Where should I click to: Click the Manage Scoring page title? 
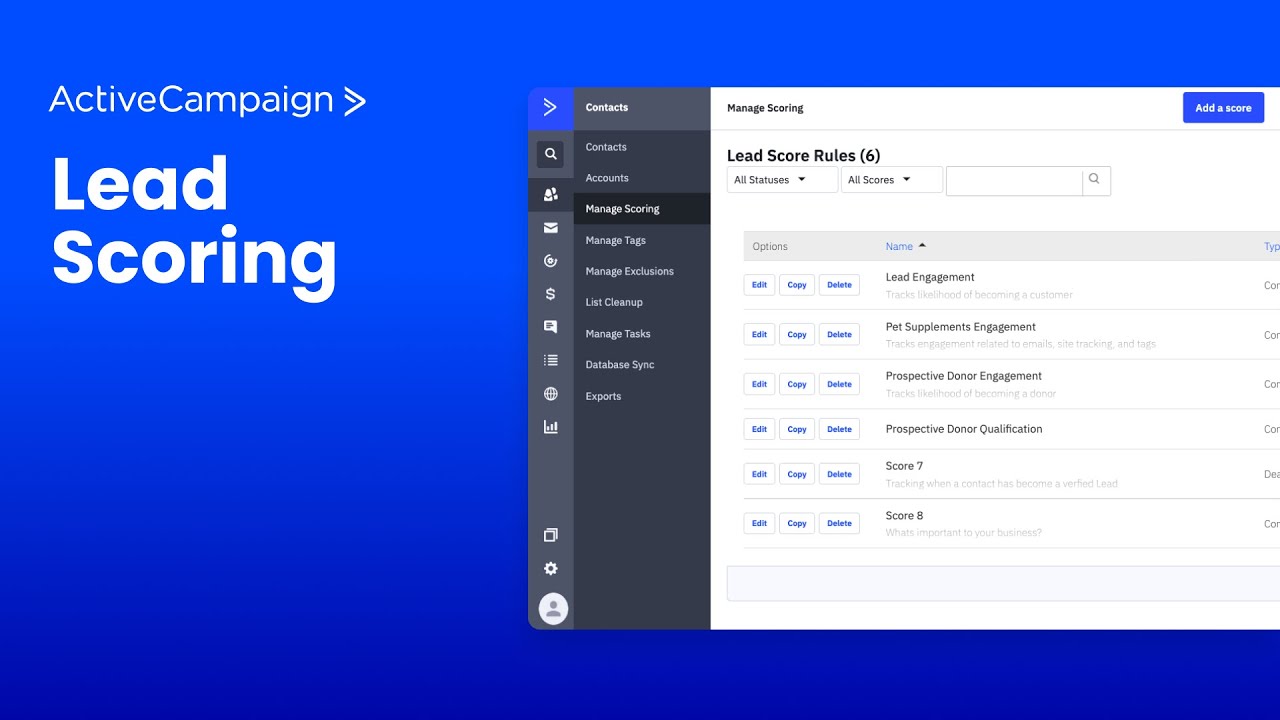pos(765,108)
